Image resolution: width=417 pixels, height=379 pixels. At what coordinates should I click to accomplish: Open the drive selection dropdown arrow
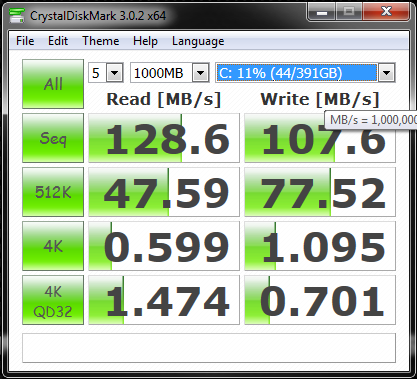point(386,73)
